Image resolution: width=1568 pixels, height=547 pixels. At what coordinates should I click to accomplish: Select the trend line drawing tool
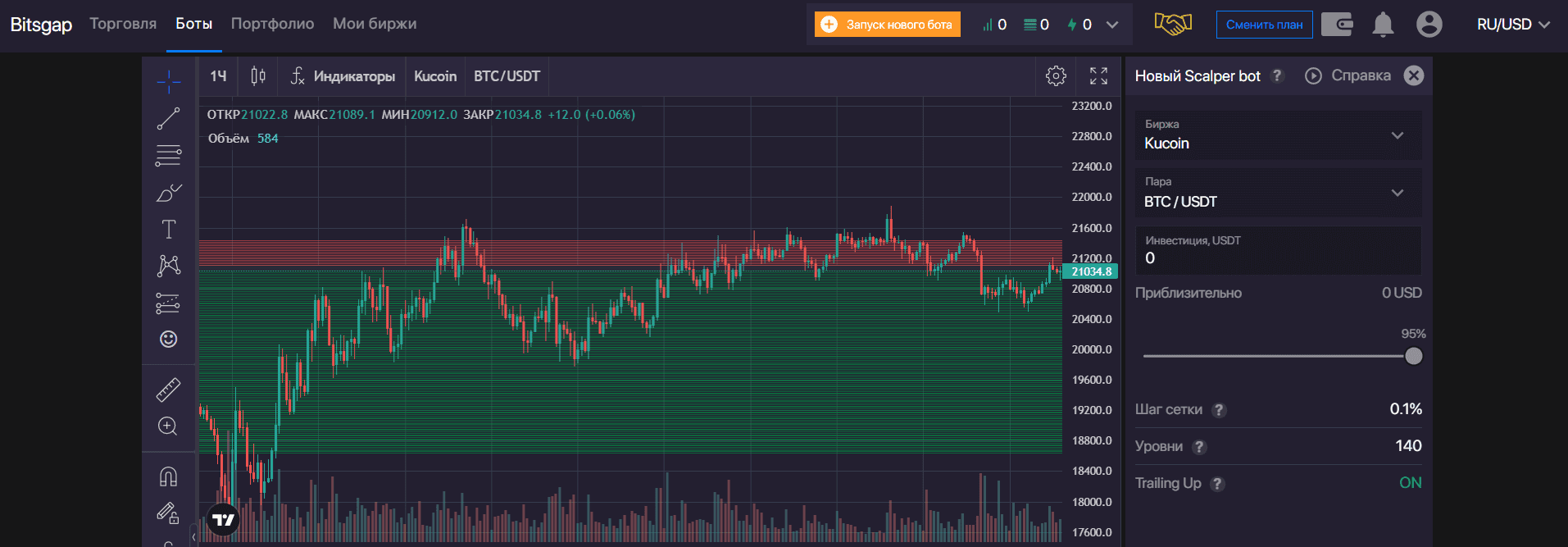[169, 119]
